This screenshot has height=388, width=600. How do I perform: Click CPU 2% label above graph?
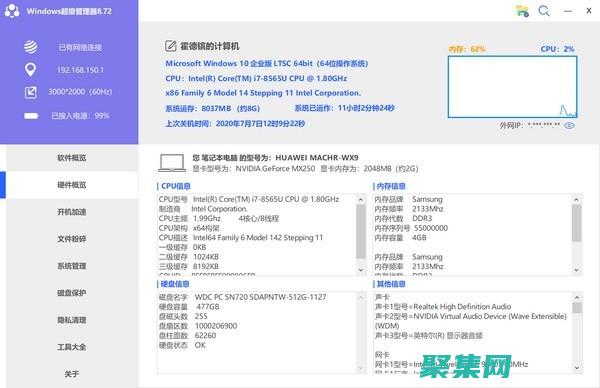[557, 49]
